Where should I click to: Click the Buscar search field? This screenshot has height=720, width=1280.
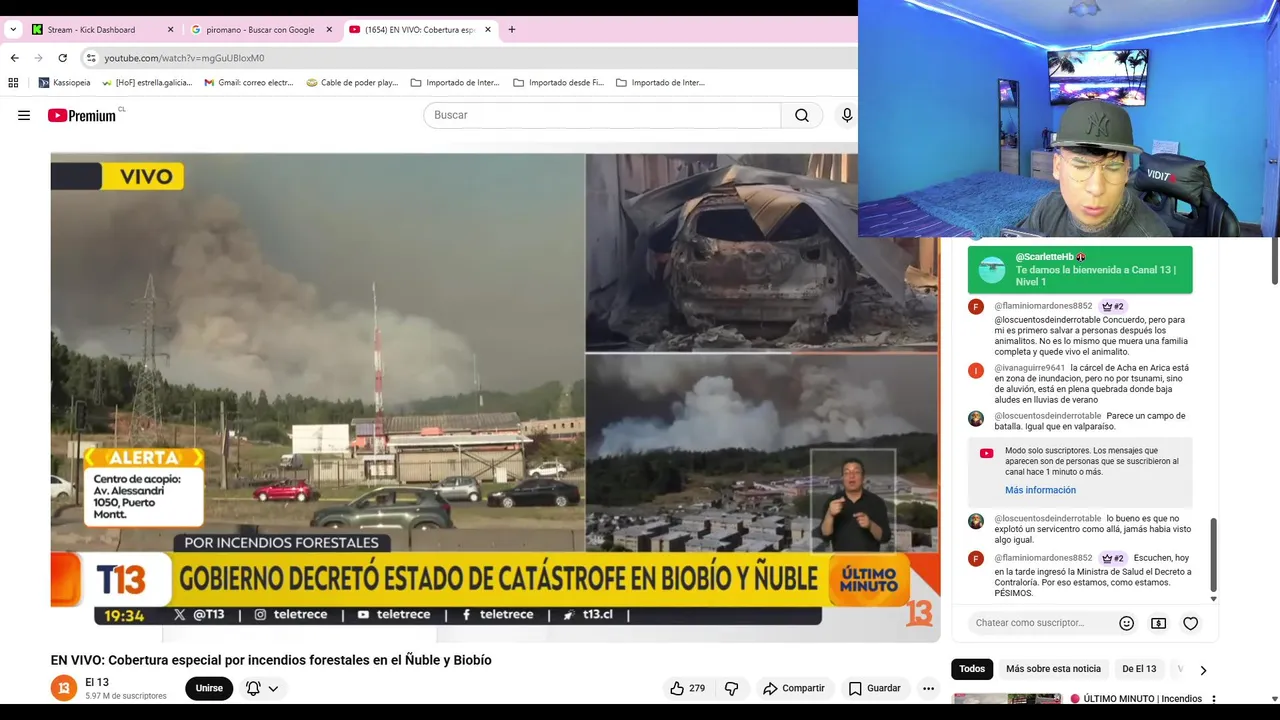click(x=602, y=115)
